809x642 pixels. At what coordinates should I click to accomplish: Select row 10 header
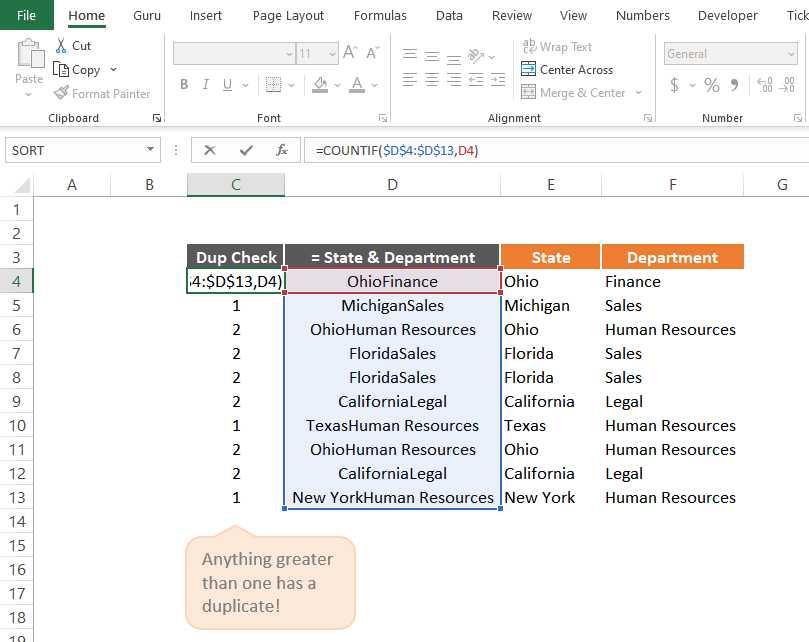17,426
